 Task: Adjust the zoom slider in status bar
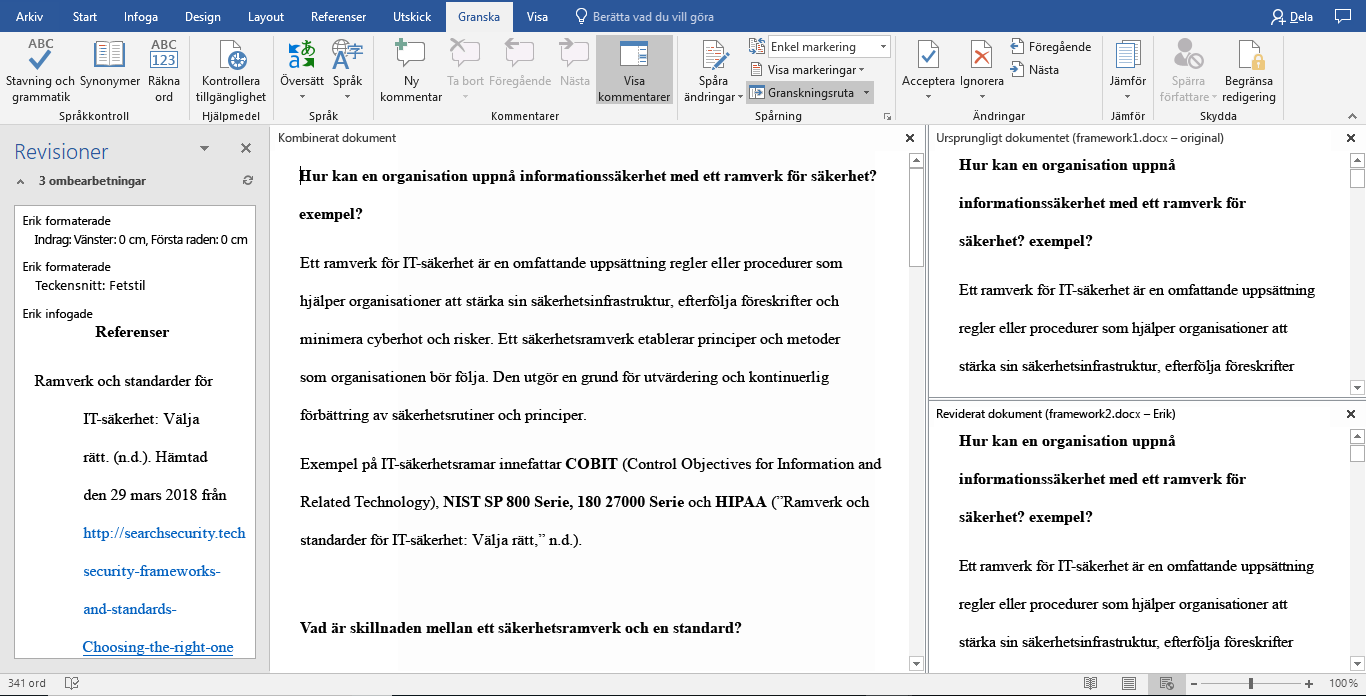1250,684
